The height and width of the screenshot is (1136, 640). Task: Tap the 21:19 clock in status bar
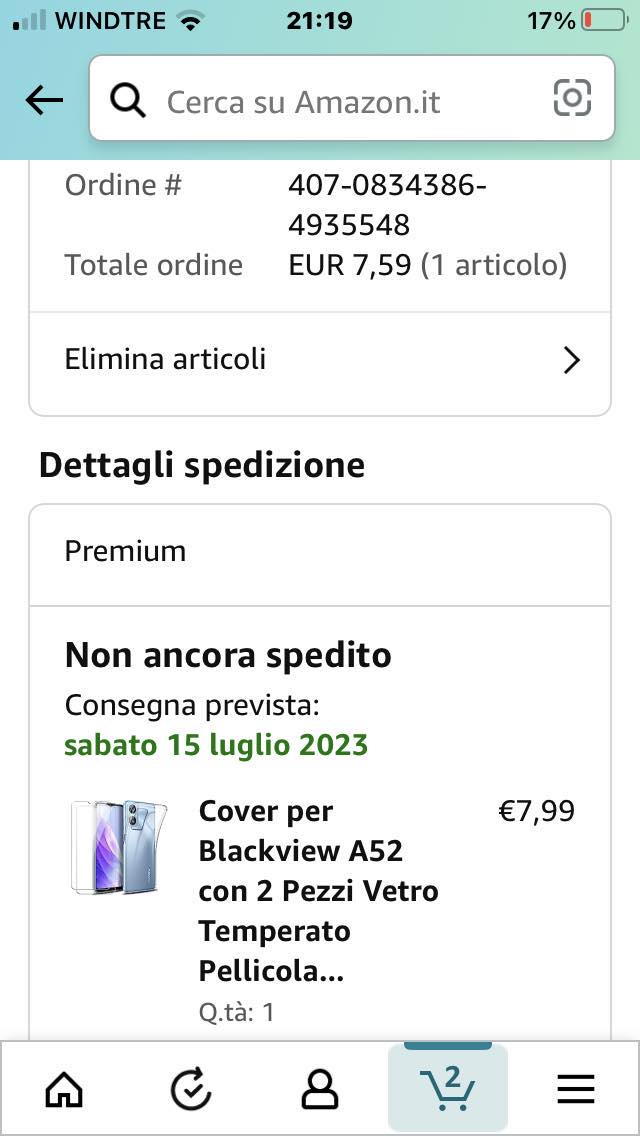click(319, 20)
